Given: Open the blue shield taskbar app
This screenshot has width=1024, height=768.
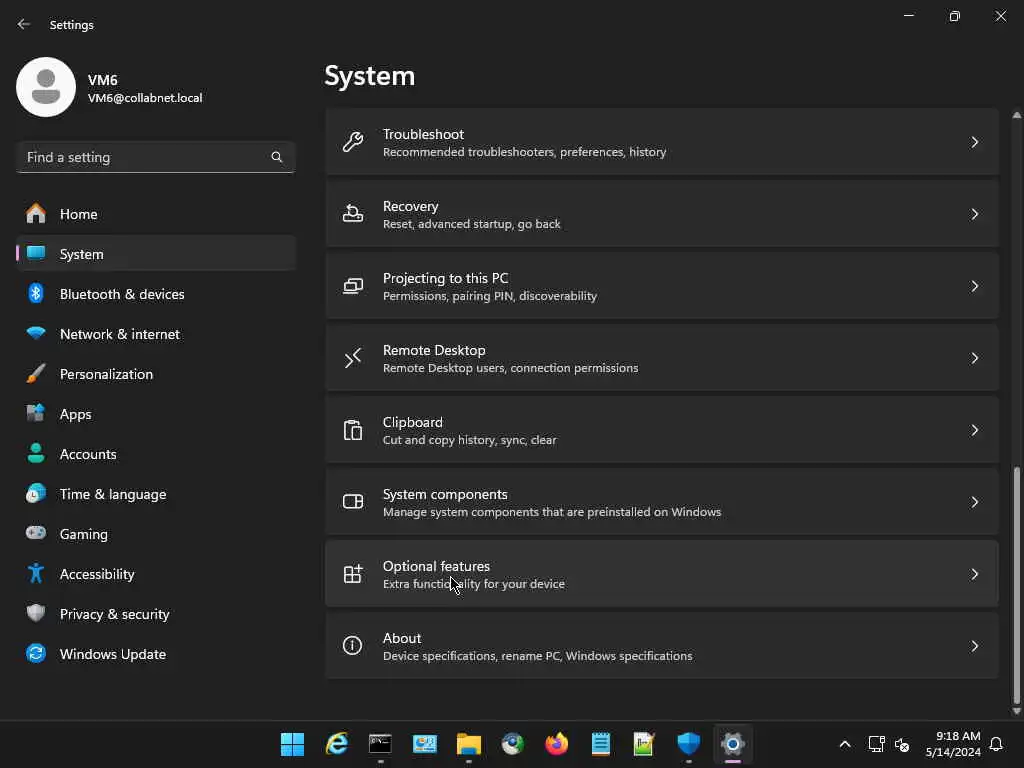Looking at the screenshot, I should (x=688, y=744).
